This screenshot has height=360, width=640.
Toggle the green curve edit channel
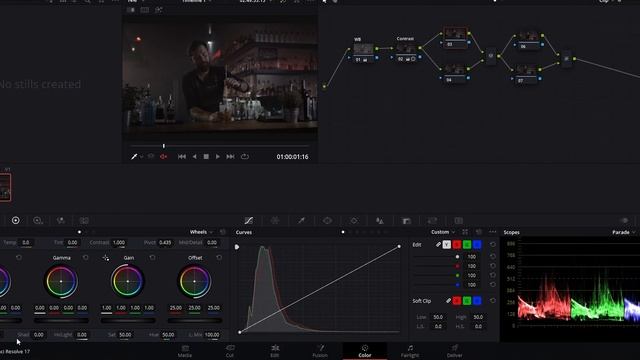[467, 244]
